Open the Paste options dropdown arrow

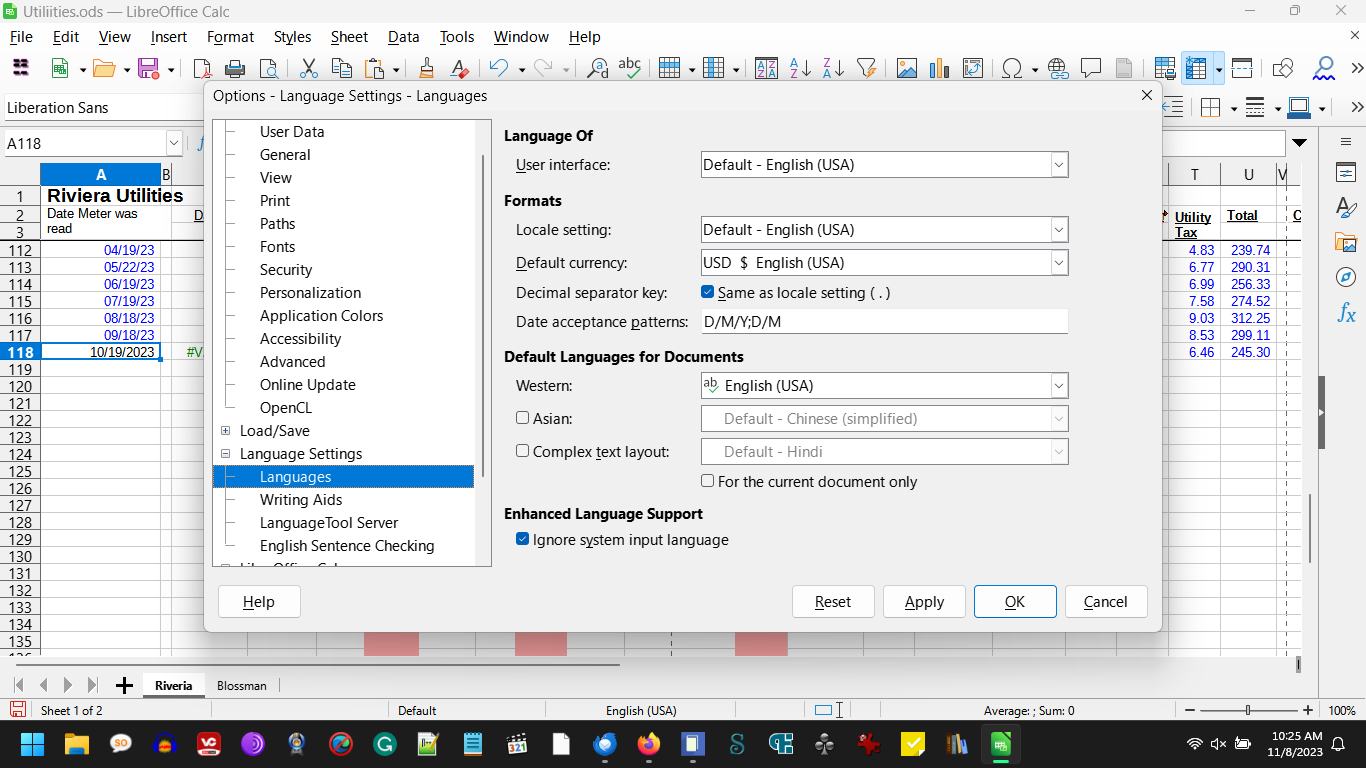[397, 69]
